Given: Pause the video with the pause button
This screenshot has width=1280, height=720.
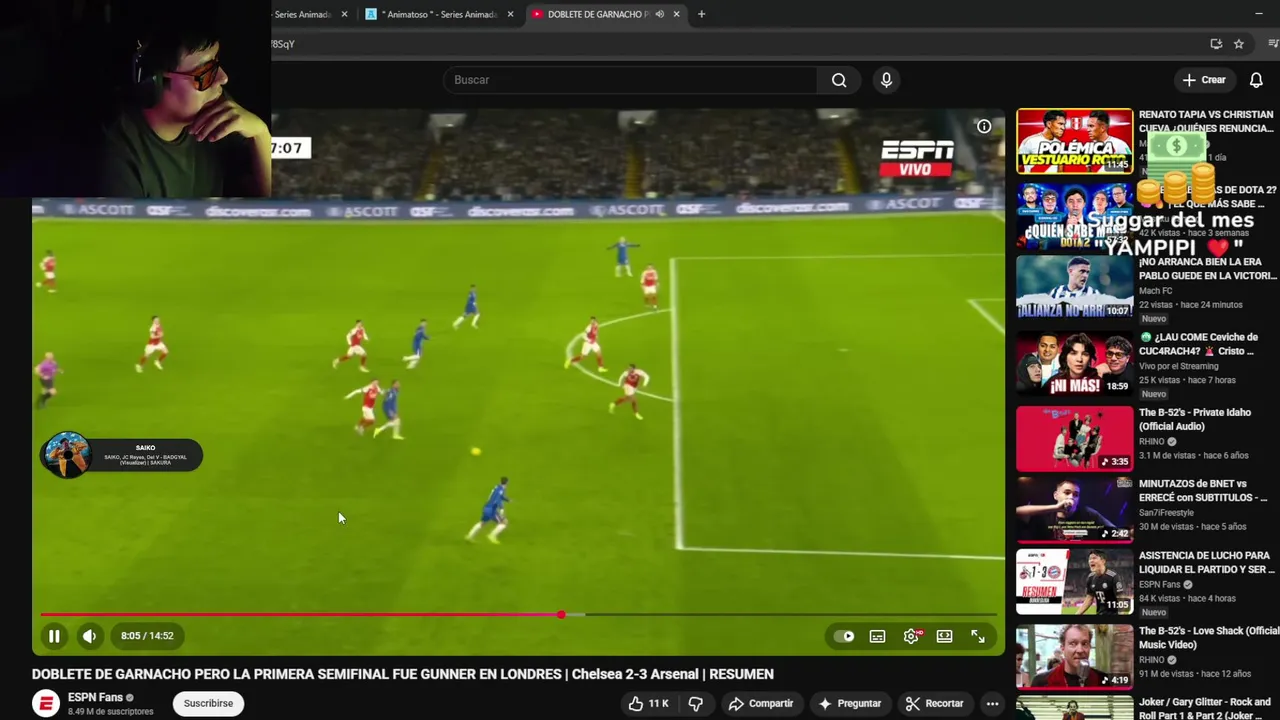Looking at the screenshot, I should tap(54, 636).
